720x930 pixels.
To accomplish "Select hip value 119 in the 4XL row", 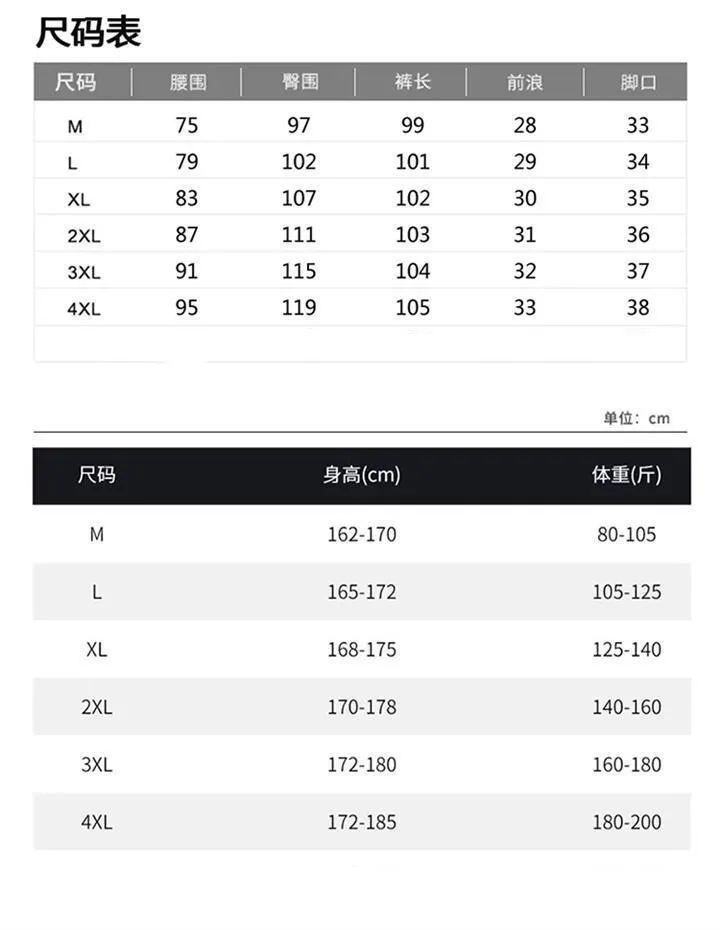I will (299, 308).
